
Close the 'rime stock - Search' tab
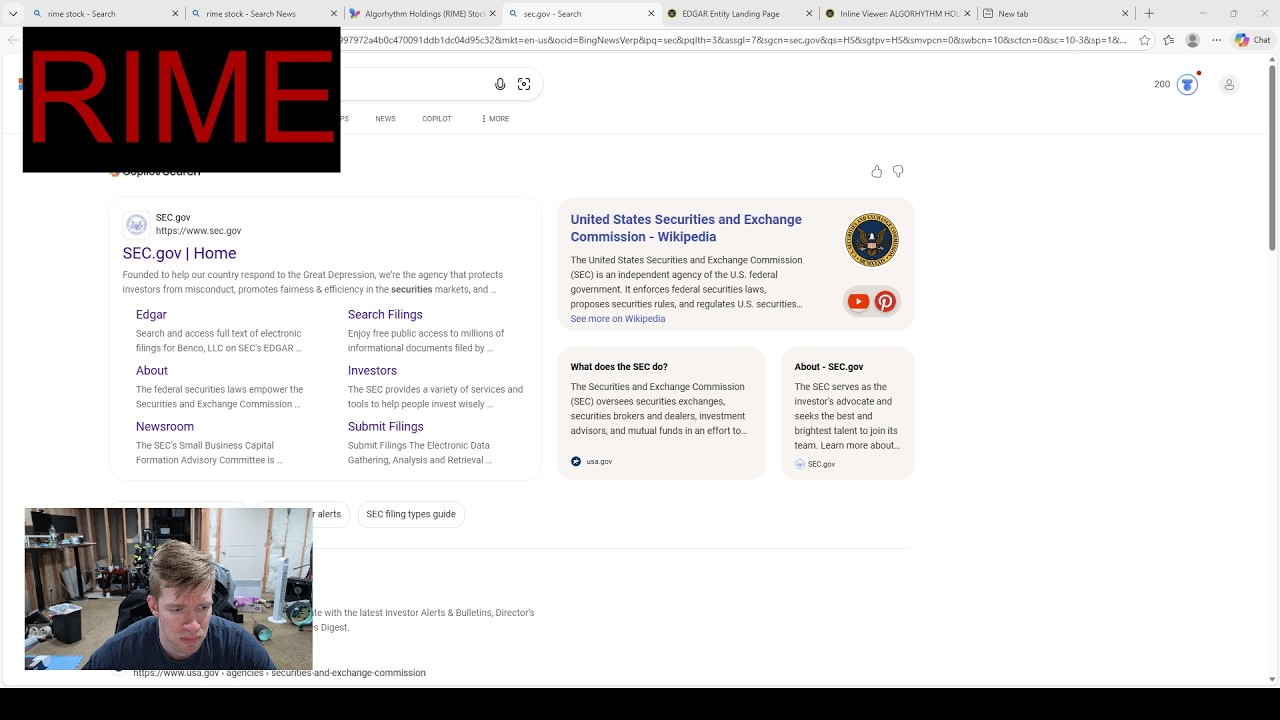[175, 13]
